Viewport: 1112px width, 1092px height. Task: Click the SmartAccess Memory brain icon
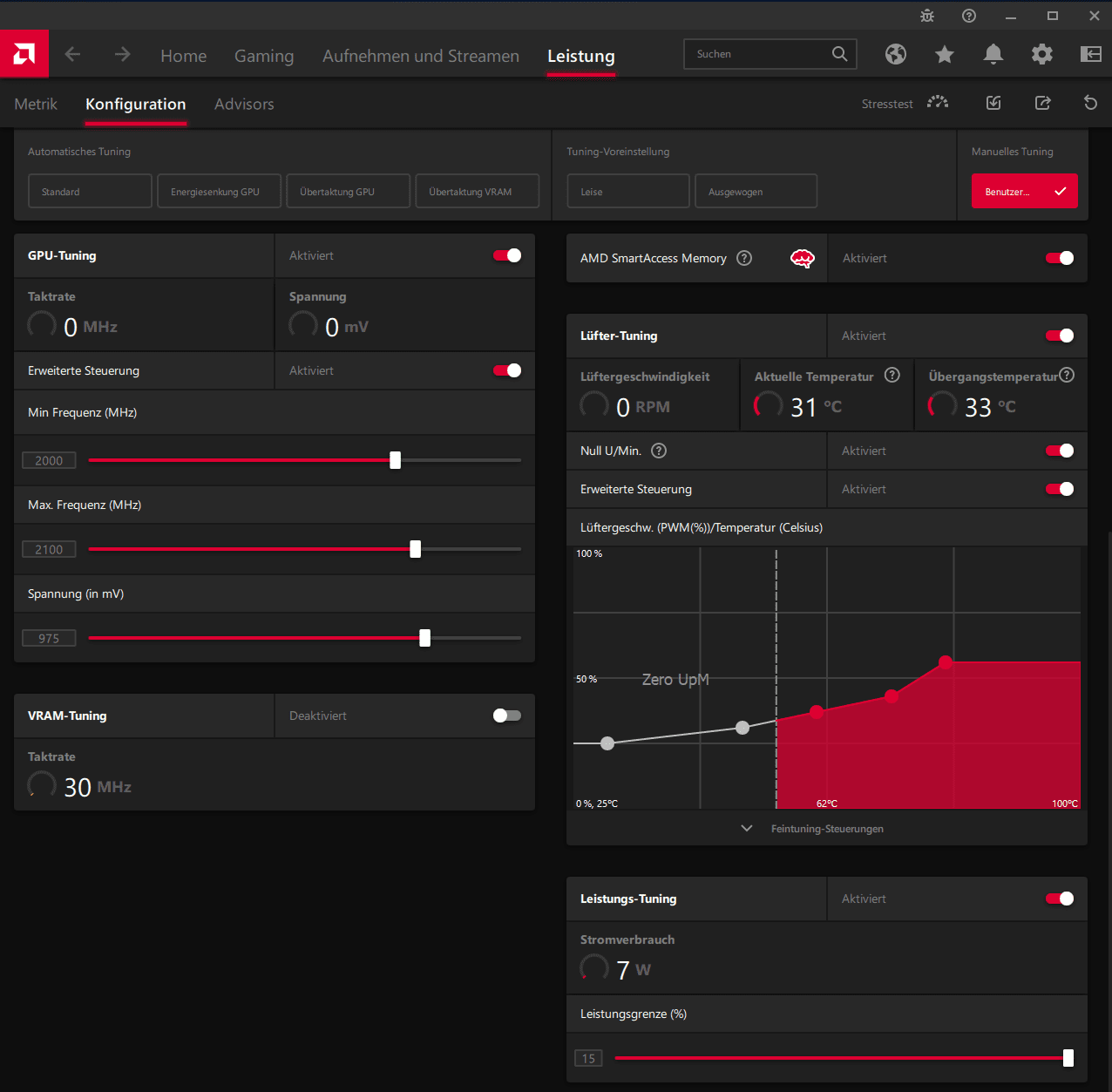803,258
